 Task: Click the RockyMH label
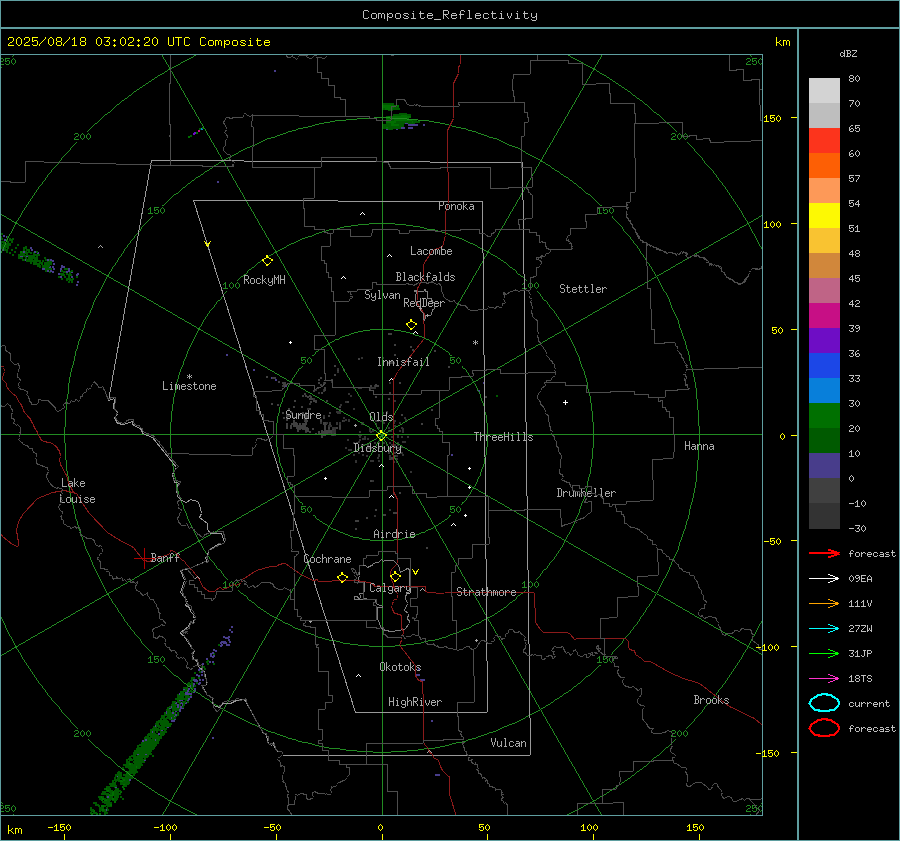pos(264,280)
